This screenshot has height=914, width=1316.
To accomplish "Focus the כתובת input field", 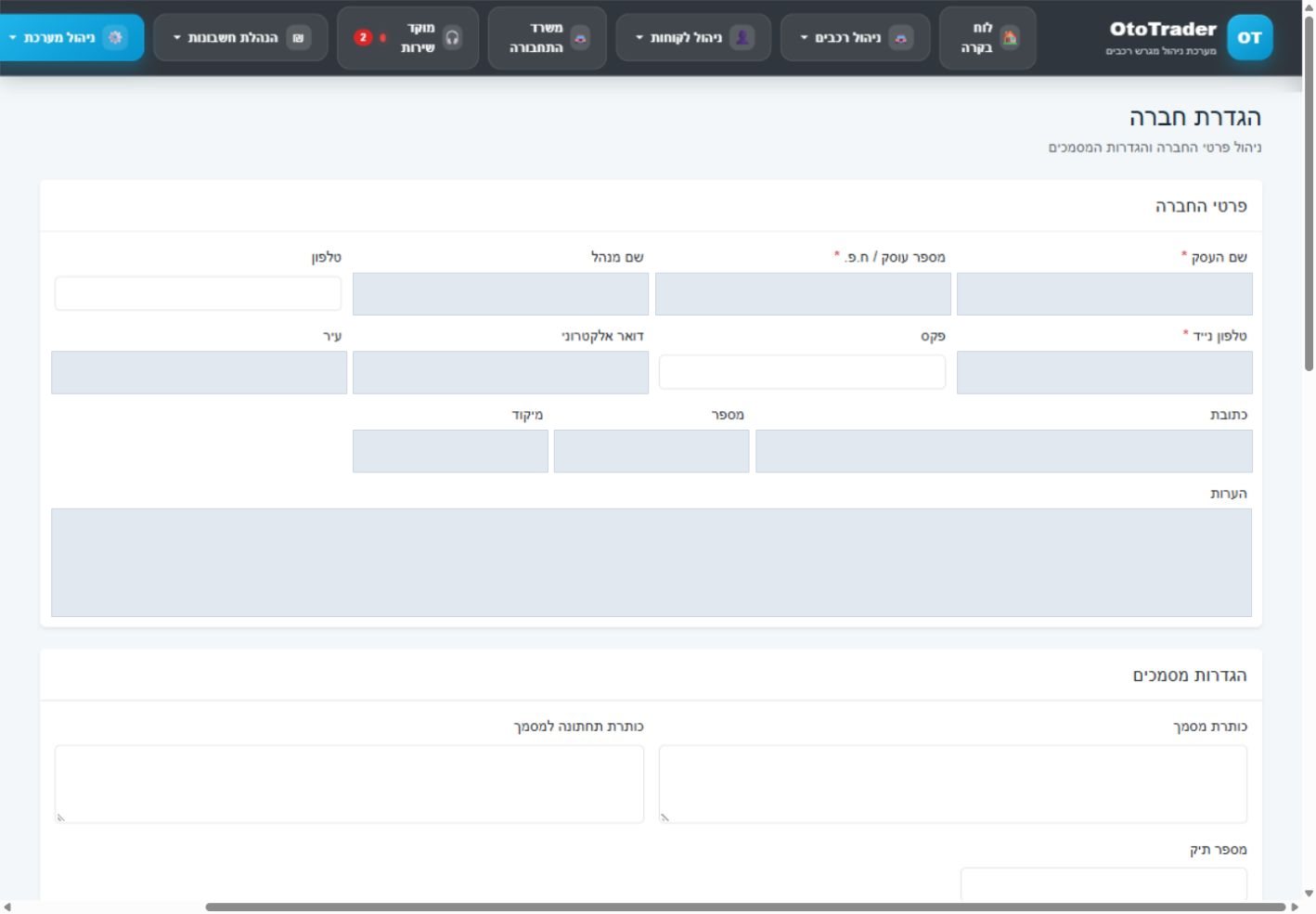I will (1004, 451).
